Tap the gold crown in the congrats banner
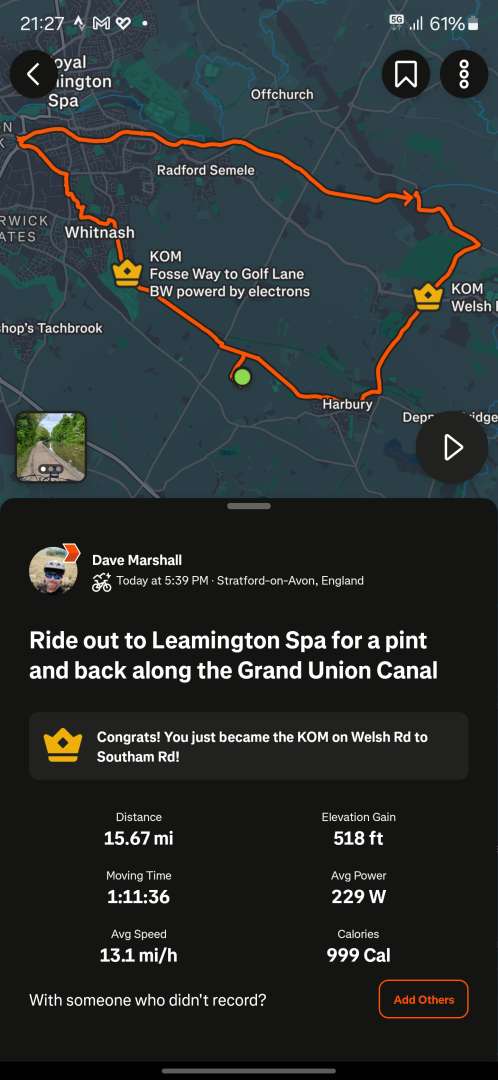This screenshot has height=1080, width=498. tap(63, 745)
